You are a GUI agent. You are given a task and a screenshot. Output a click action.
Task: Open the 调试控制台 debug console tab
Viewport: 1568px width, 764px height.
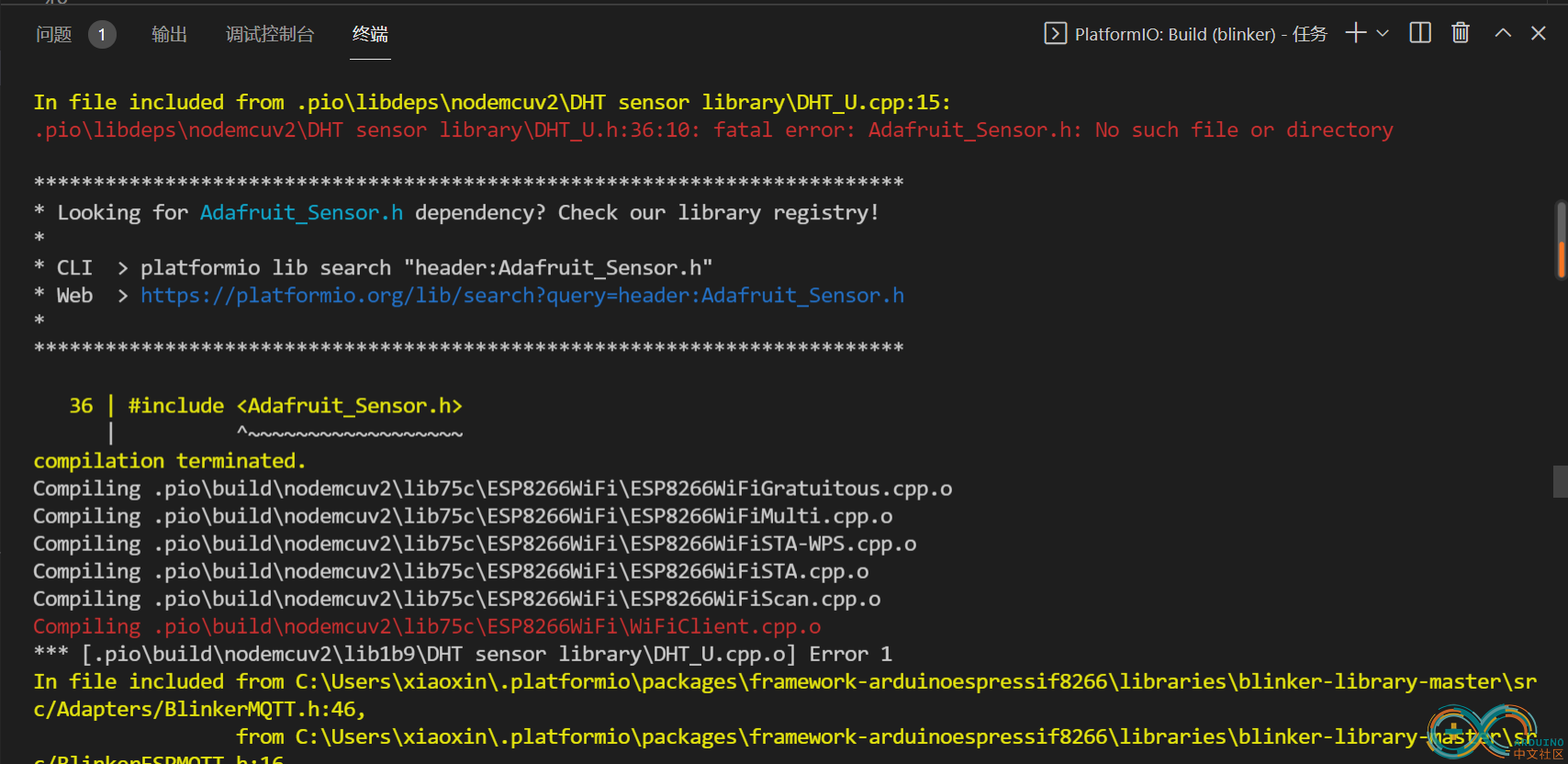pyautogui.click(x=270, y=35)
